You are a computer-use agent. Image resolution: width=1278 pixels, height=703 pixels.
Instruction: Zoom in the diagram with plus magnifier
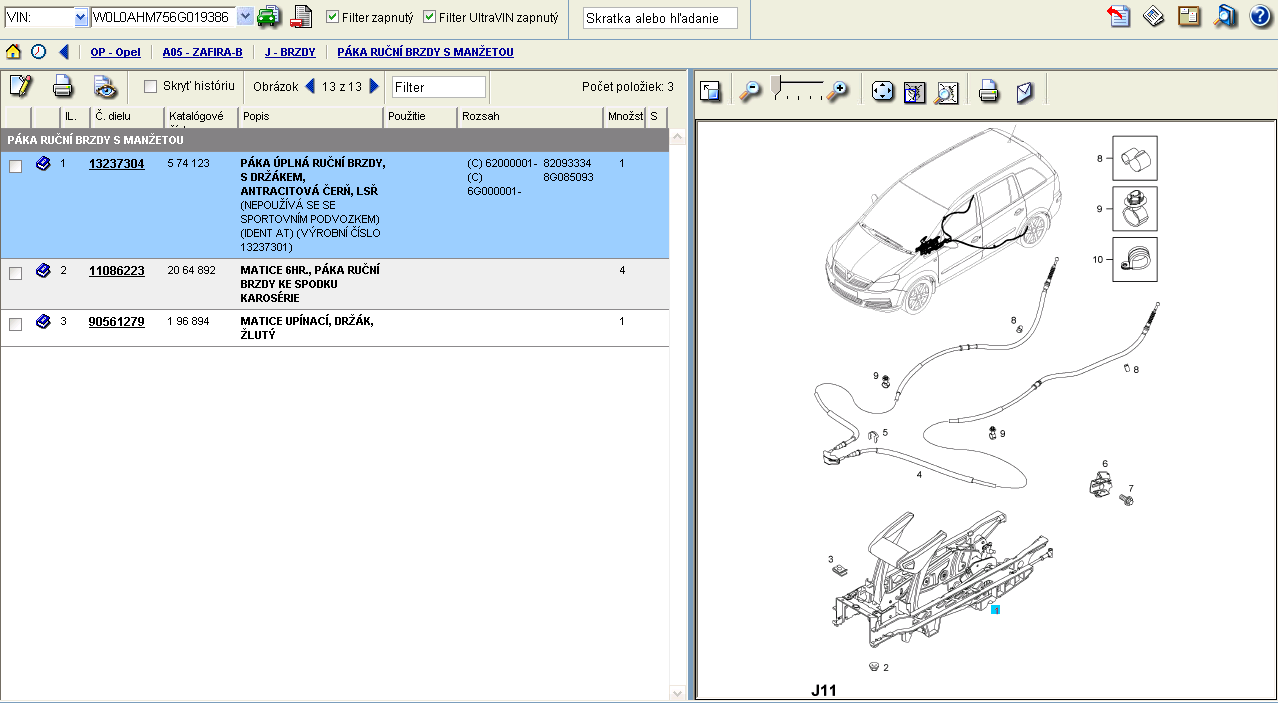[837, 92]
